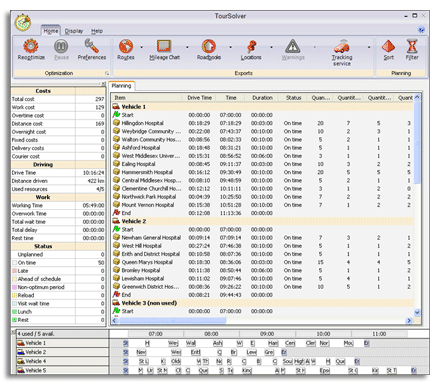Open the Optimization group dialog launcher
The height and width of the screenshot is (385, 440).
click(107, 73)
